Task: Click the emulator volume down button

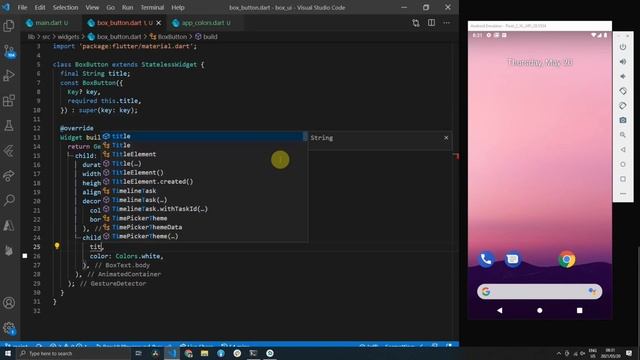Action: click(x=623, y=76)
